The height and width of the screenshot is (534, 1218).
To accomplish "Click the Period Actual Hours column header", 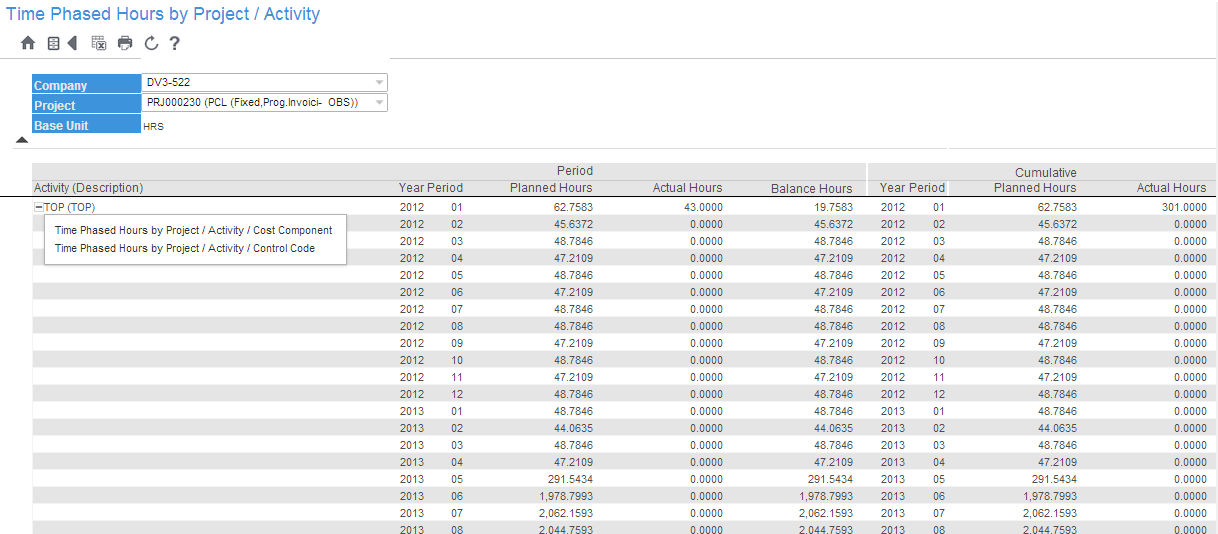I will tap(687, 188).
